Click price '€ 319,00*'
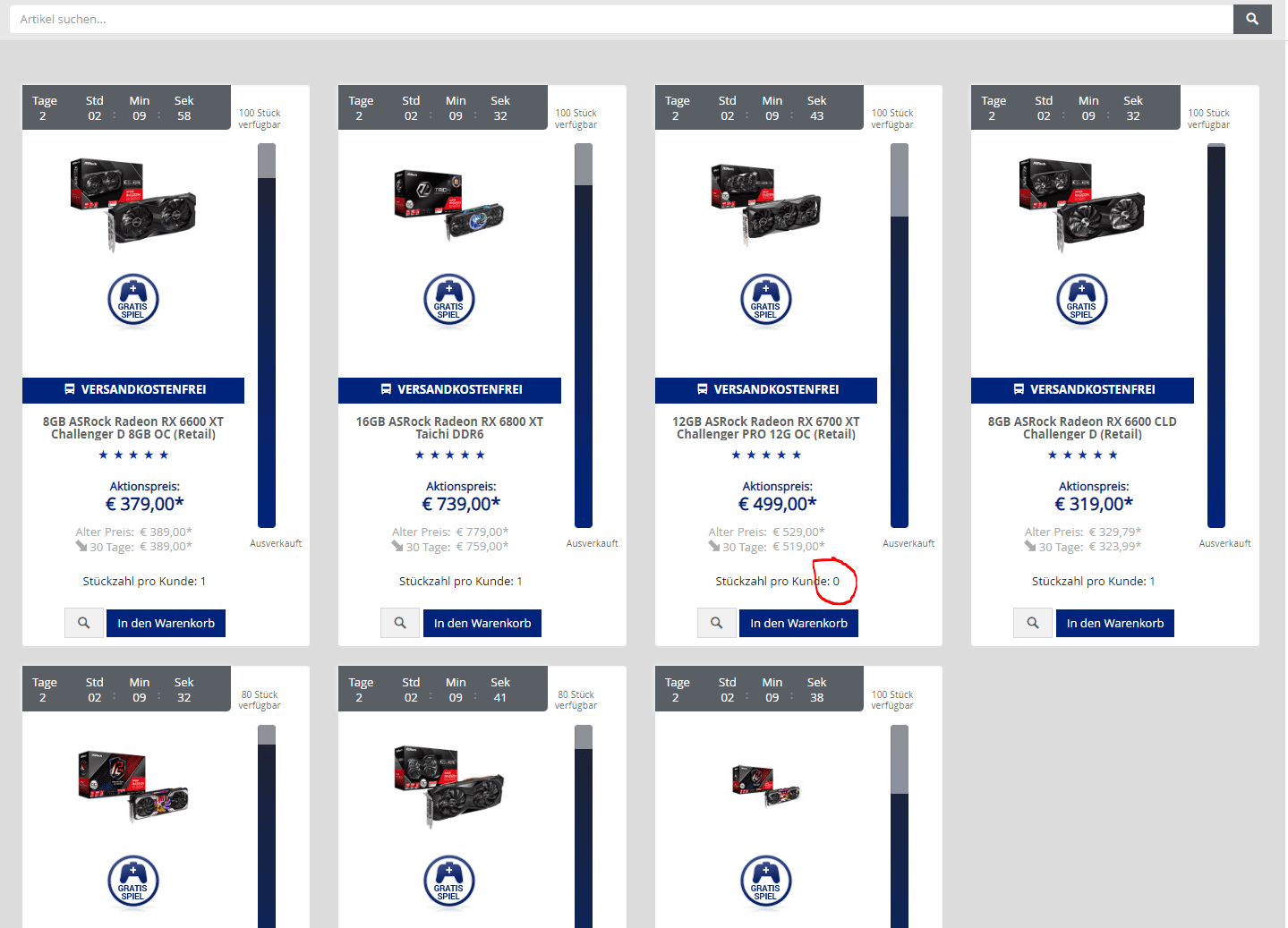 click(x=1094, y=504)
